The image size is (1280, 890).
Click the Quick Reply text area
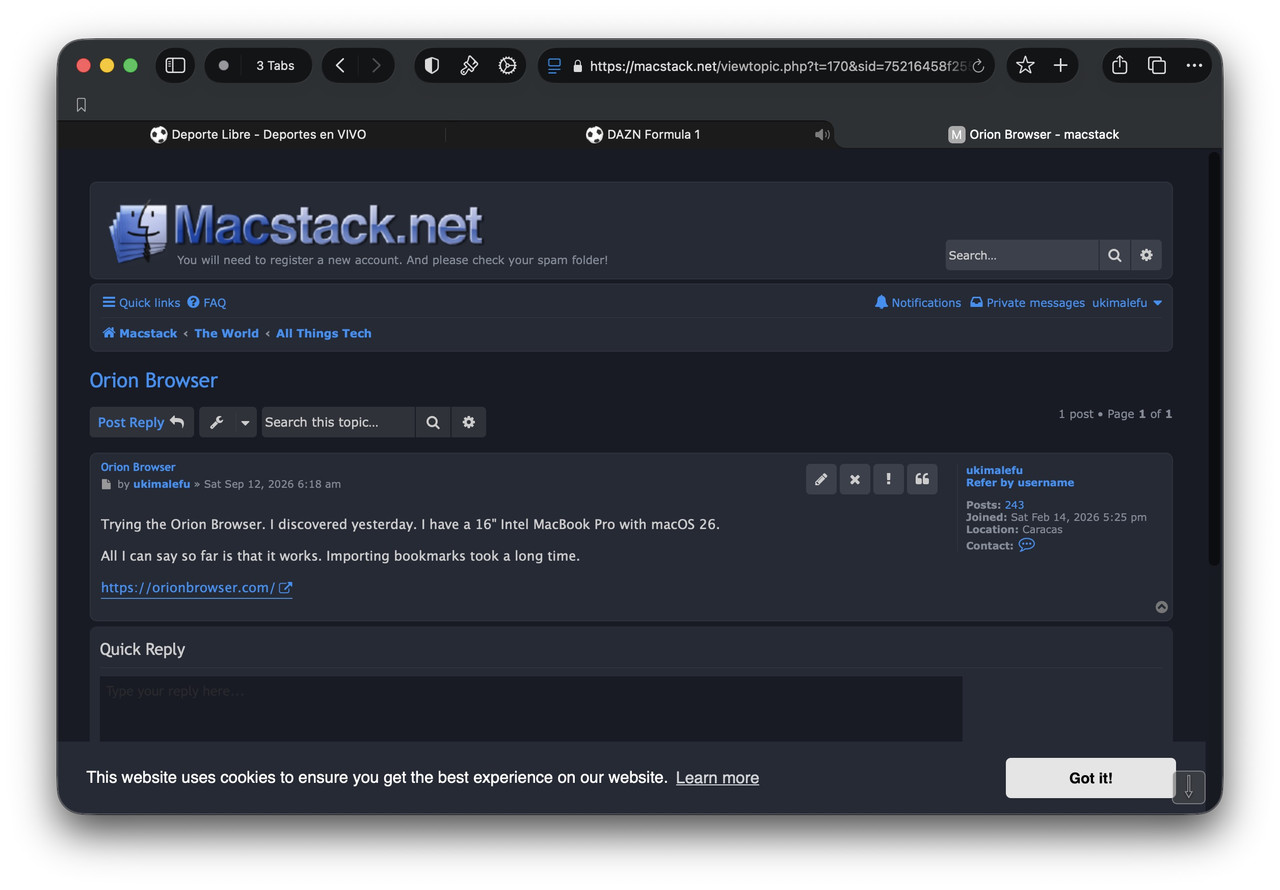(531, 709)
